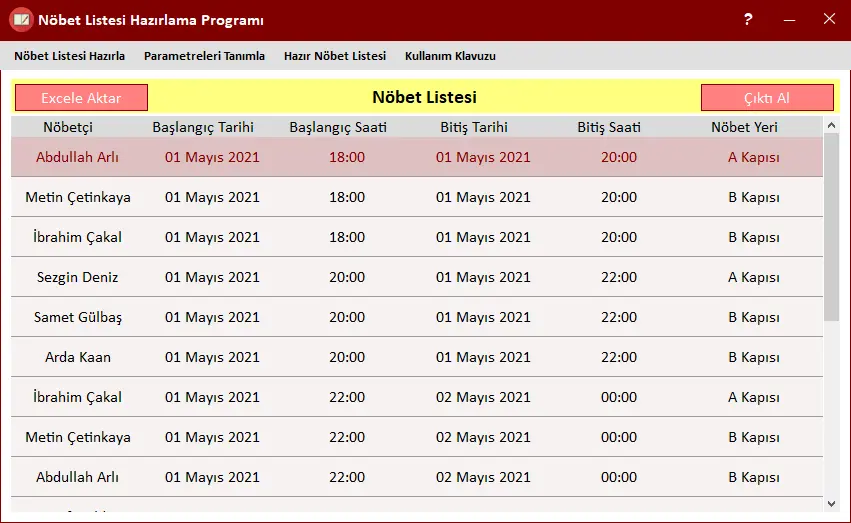Open the Kullanım Klavuzu menu
This screenshot has height=523, width=851.
450,56
